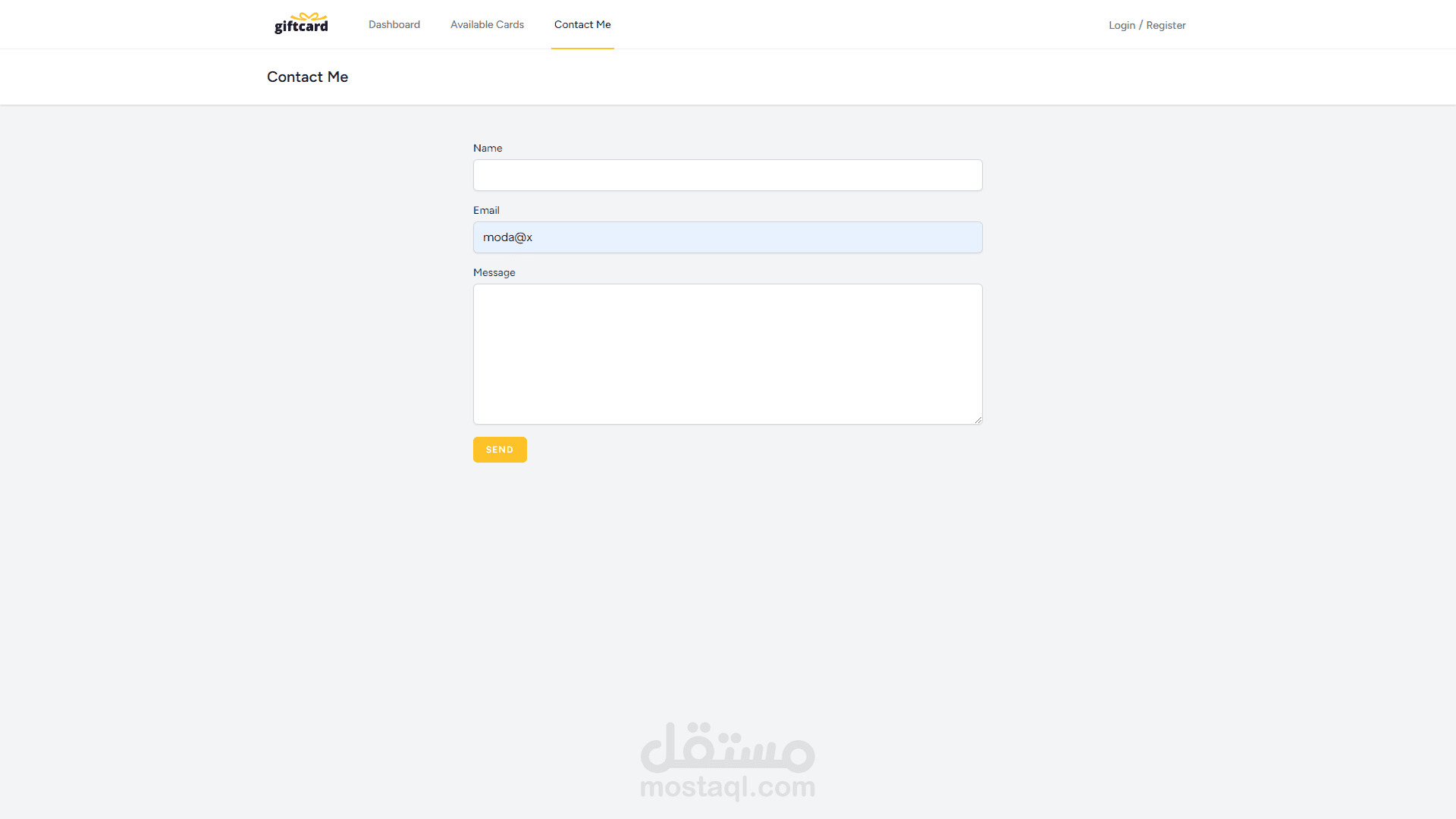Image resolution: width=1456 pixels, height=819 pixels.
Task: Place cursor after typed text moda@x
Action: click(x=534, y=237)
